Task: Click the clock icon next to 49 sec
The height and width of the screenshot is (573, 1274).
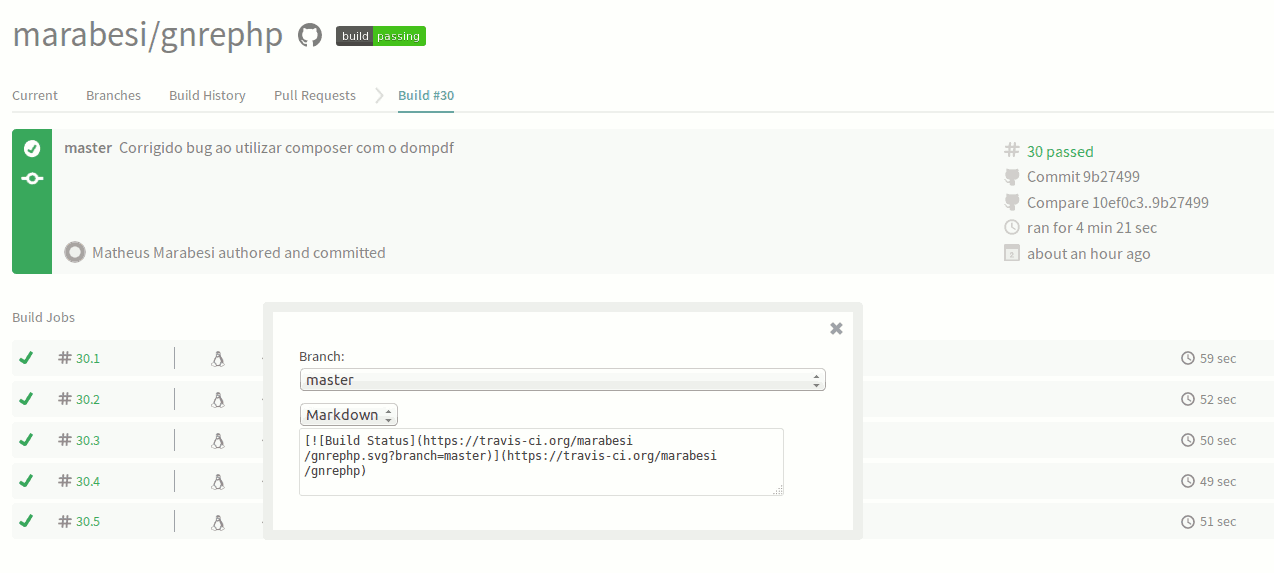Action: 1188,481
